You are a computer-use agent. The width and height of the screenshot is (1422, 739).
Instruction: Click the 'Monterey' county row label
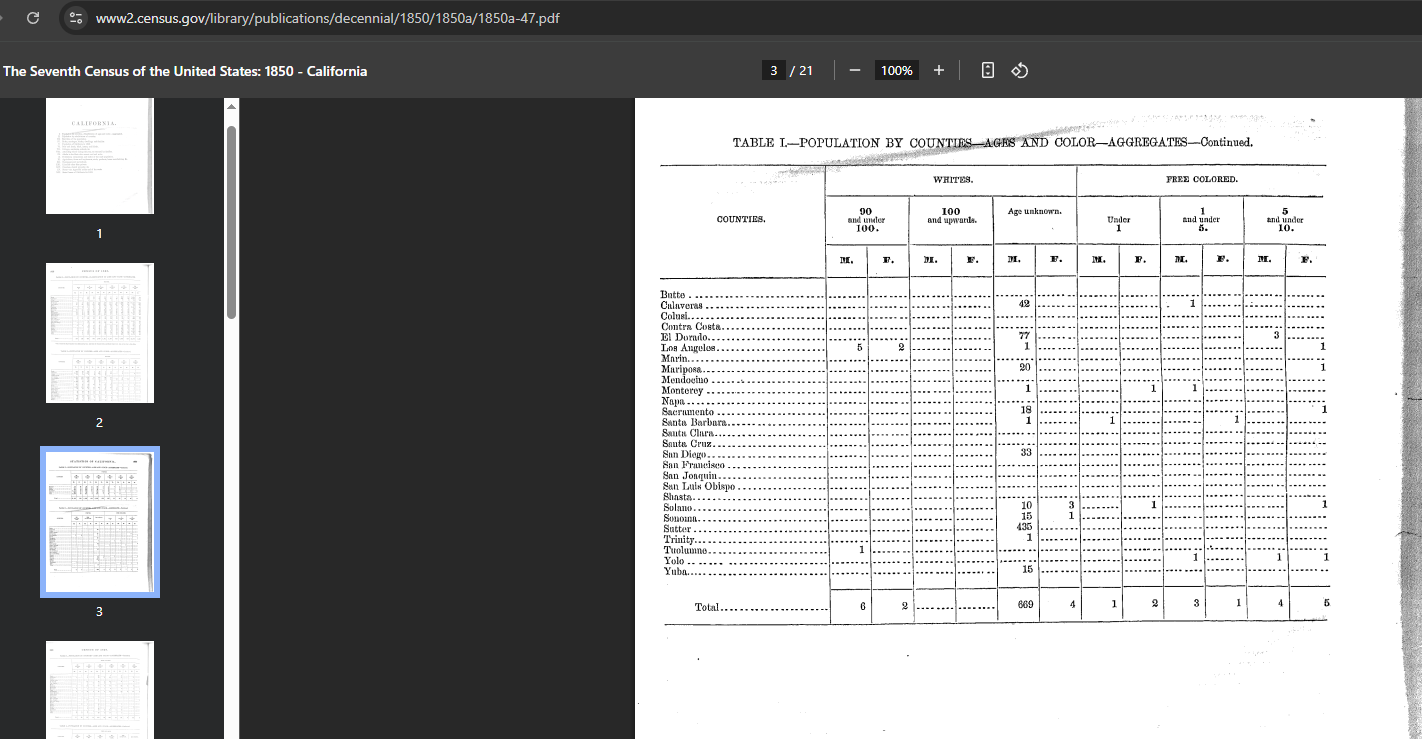tap(683, 391)
